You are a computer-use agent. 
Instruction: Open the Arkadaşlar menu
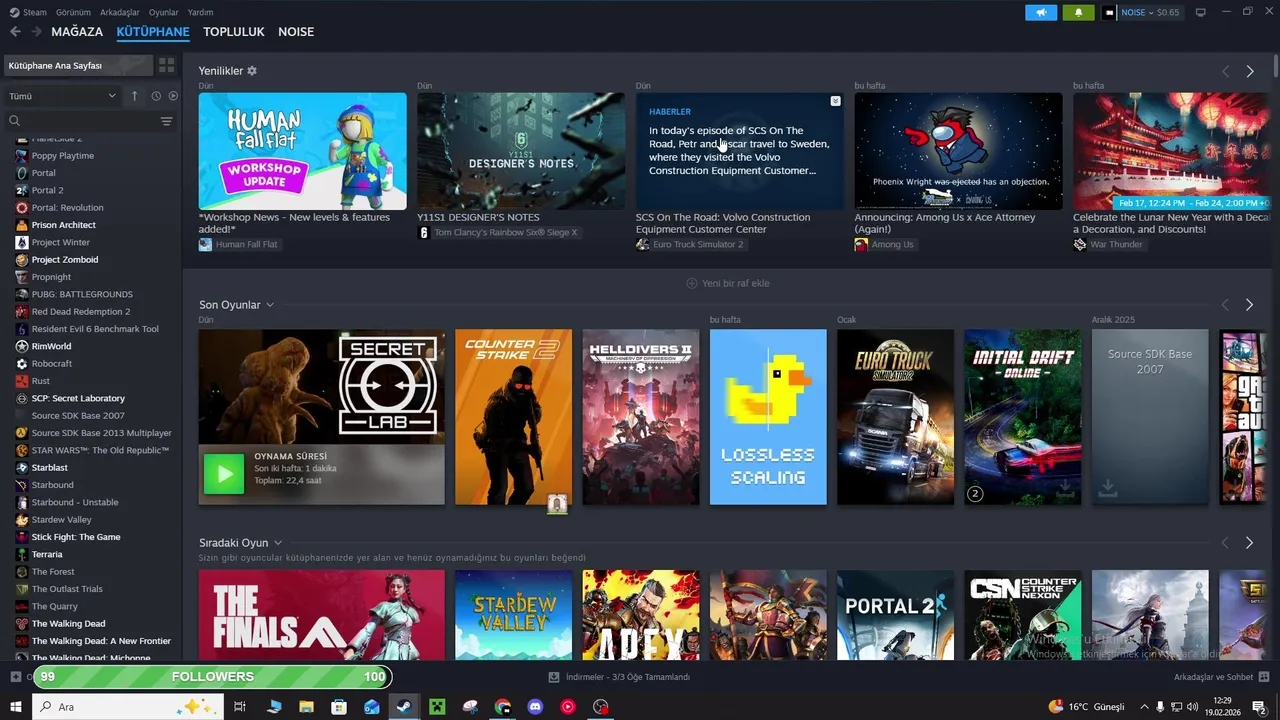[120, 12]
